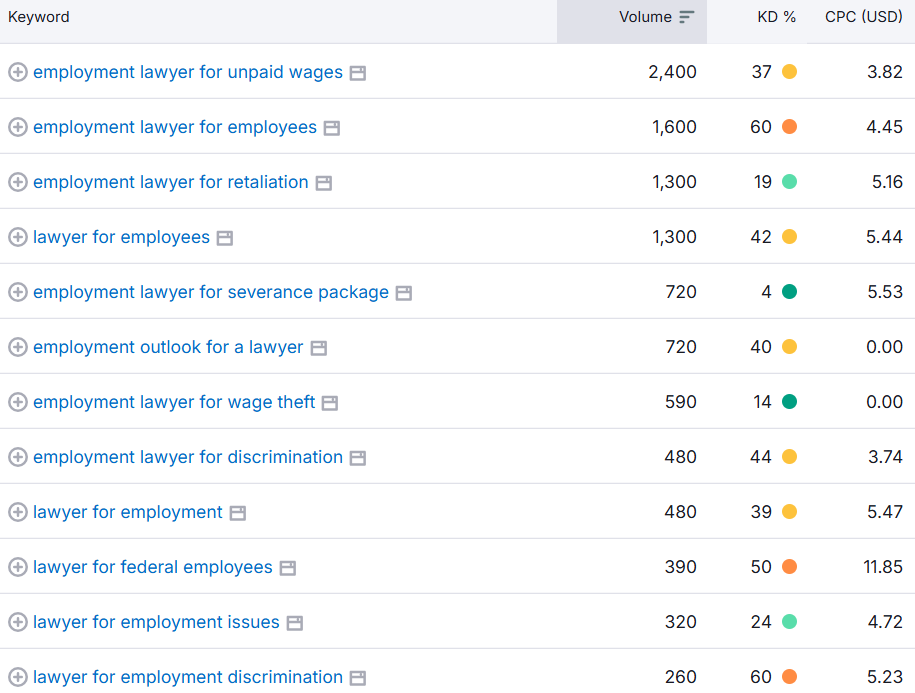Screen dimensions: 915x693
Task: Click orange KD dot for 'lawyer for federal employees'
Action: click(789, 567)
